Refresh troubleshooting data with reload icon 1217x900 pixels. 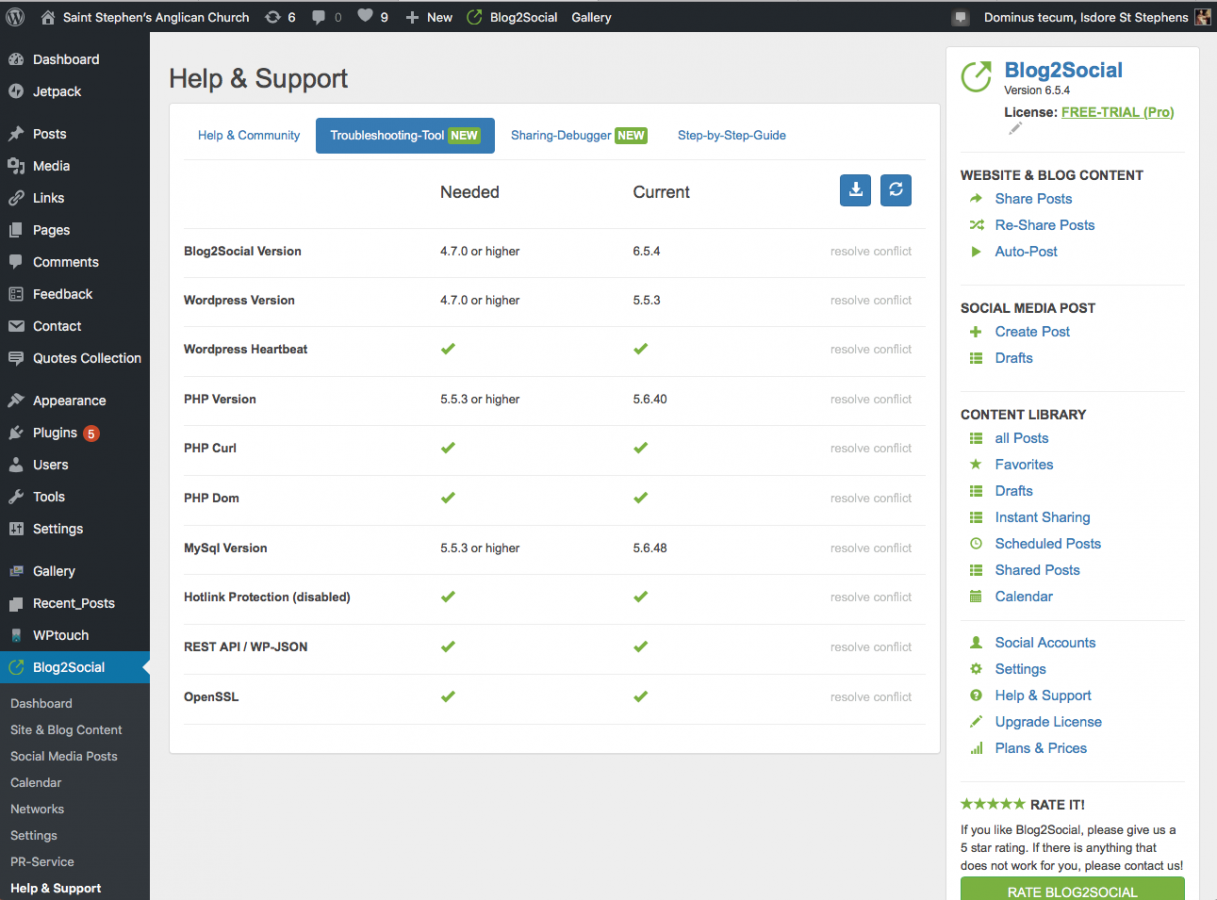896,190
